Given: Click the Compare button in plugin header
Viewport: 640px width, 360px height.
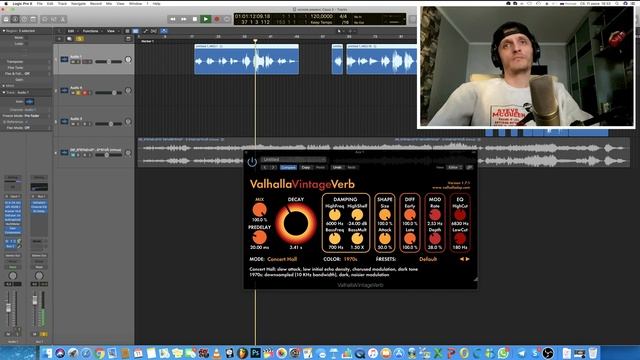Looking at the screenshot, I should coord(288,167).
